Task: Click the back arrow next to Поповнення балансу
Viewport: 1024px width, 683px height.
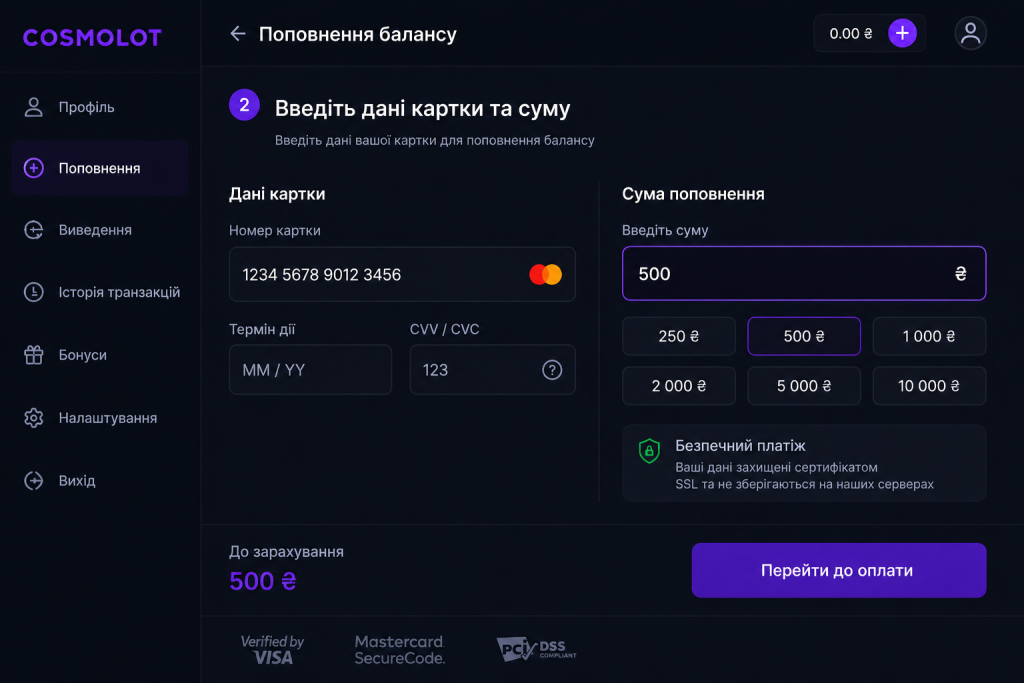Action: click(x=238, y=34)
